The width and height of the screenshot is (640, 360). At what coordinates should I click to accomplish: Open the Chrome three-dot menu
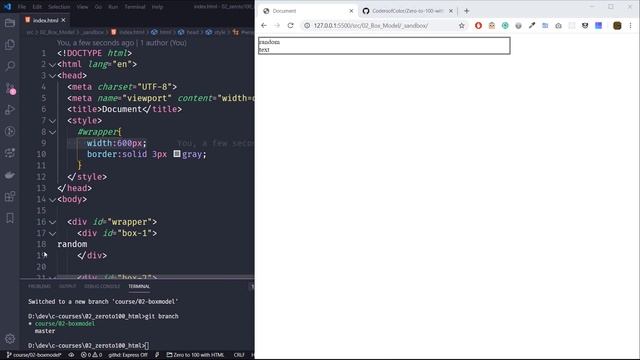[630, 25]
